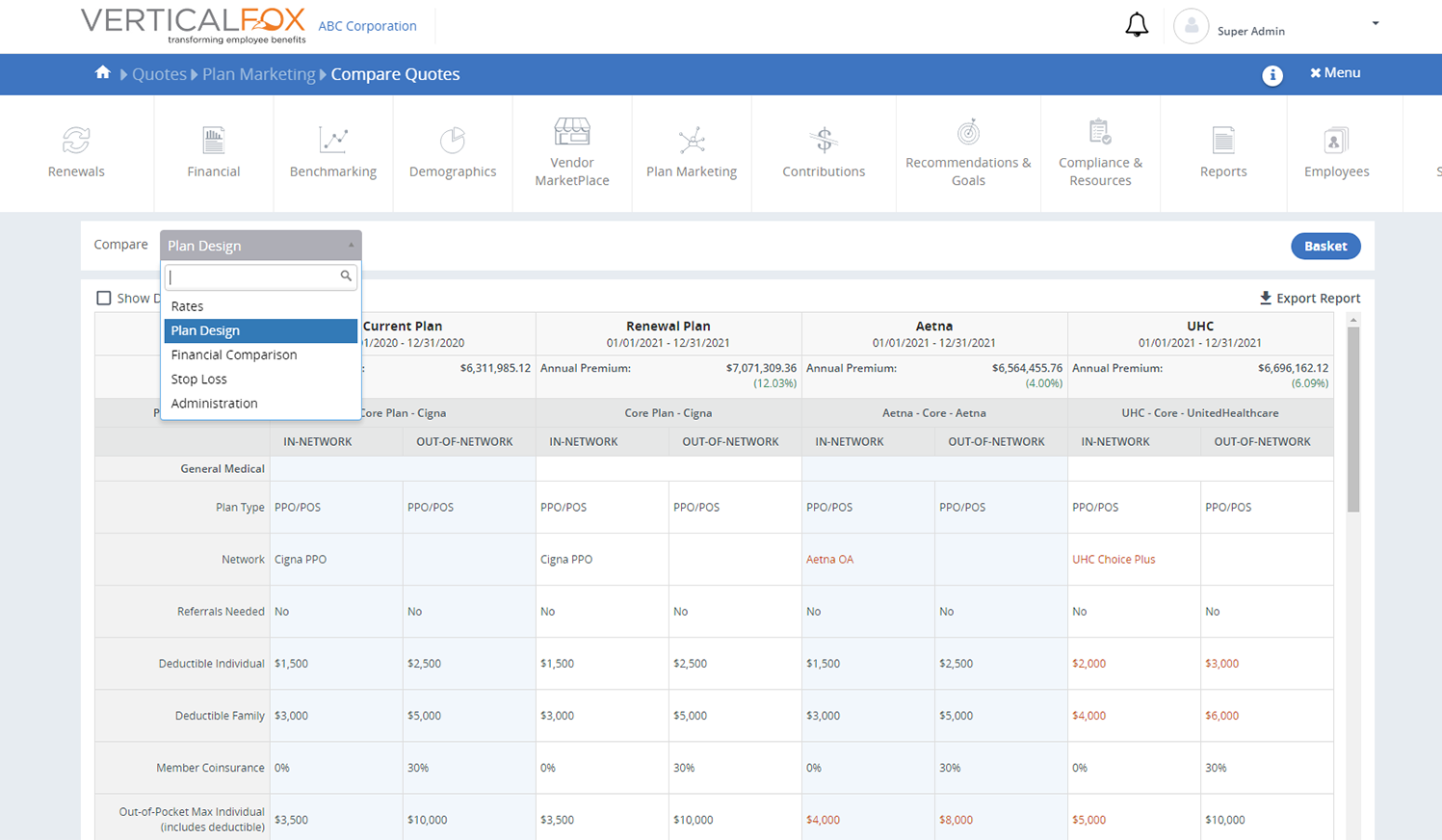
Task: Open Compliance & Resources
Action: coord(1100,149)
